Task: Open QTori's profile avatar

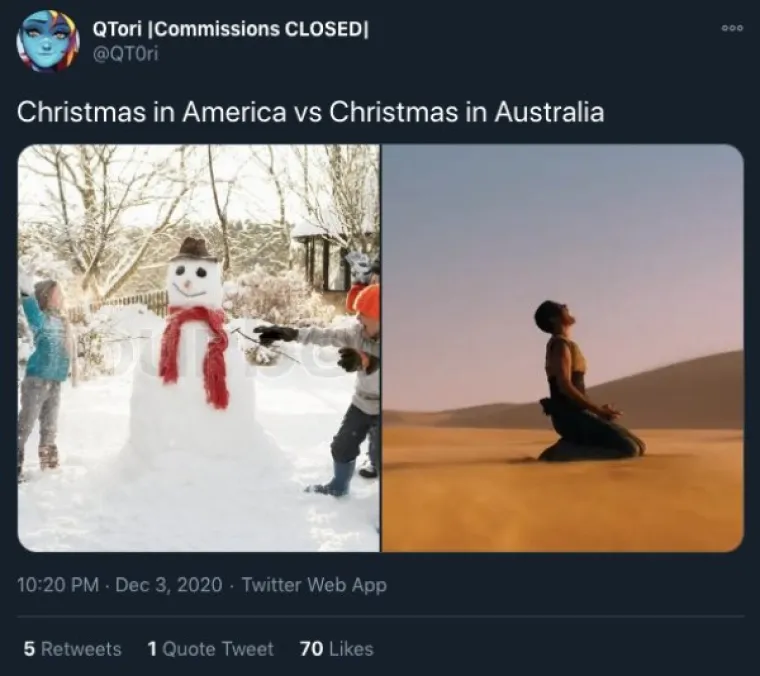Action: click(48, 41)
